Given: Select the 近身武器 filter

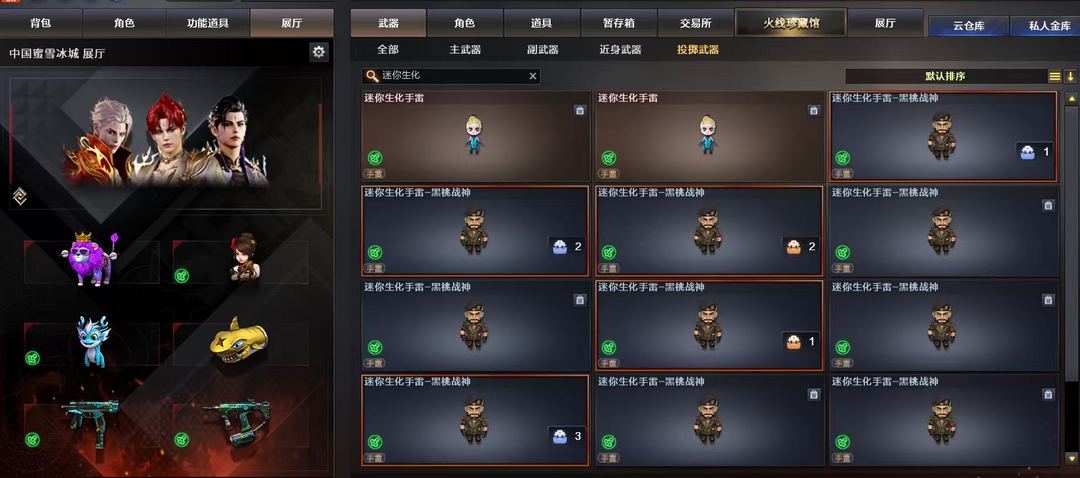Looking at the screenshot, I should [x=620, y=50].
